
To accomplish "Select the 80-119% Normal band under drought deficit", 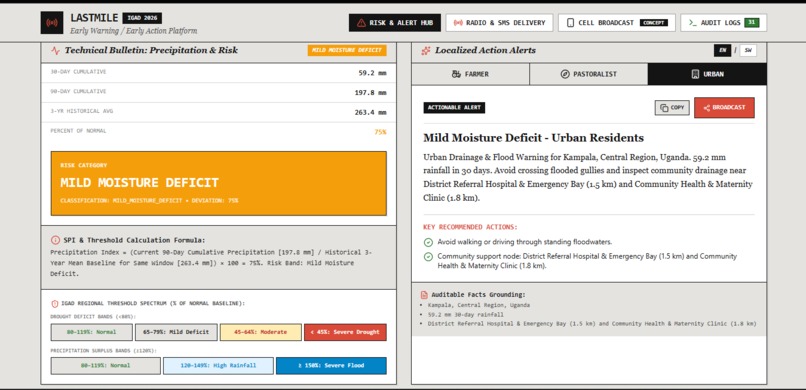I will [x=91, y=332].
